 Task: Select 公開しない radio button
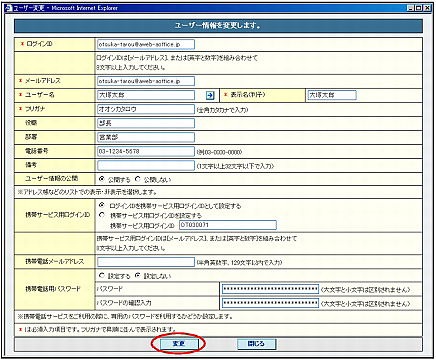point(138,179)
